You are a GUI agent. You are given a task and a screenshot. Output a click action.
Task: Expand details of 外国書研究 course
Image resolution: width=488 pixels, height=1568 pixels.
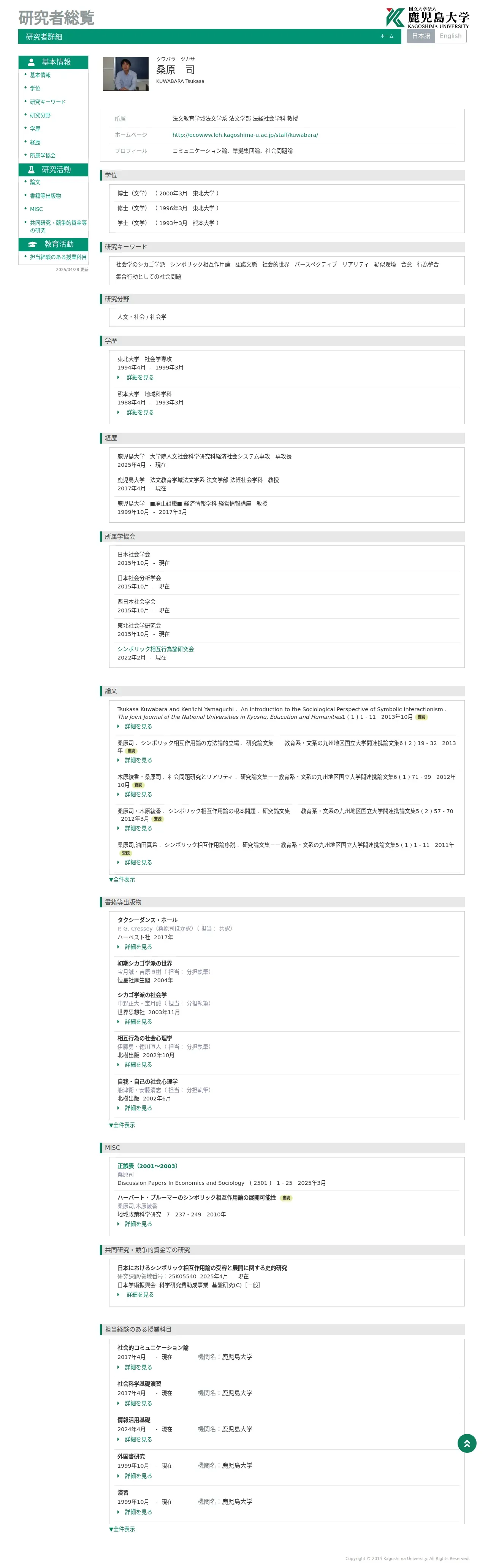(x=139, y=1476)
